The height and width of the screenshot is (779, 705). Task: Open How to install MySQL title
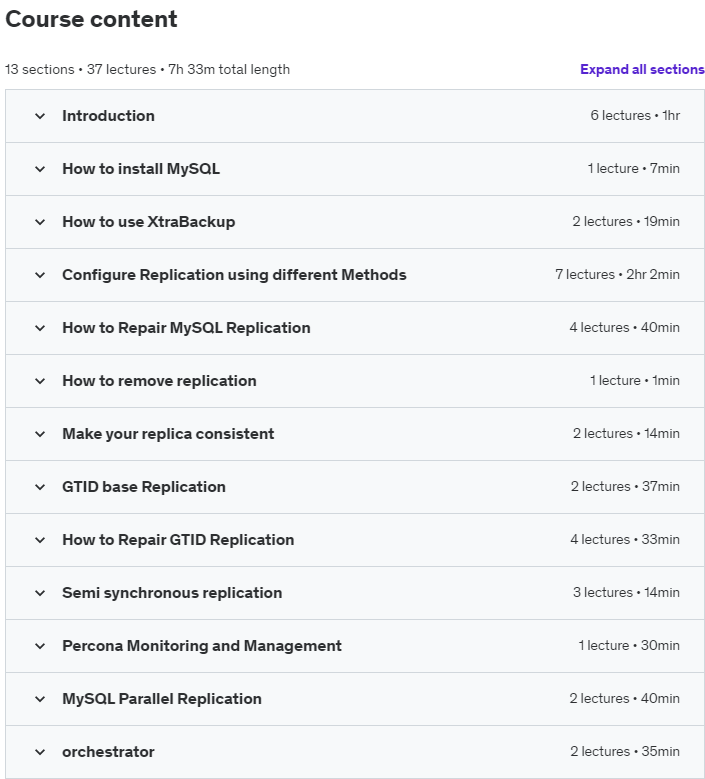(141, 169)
